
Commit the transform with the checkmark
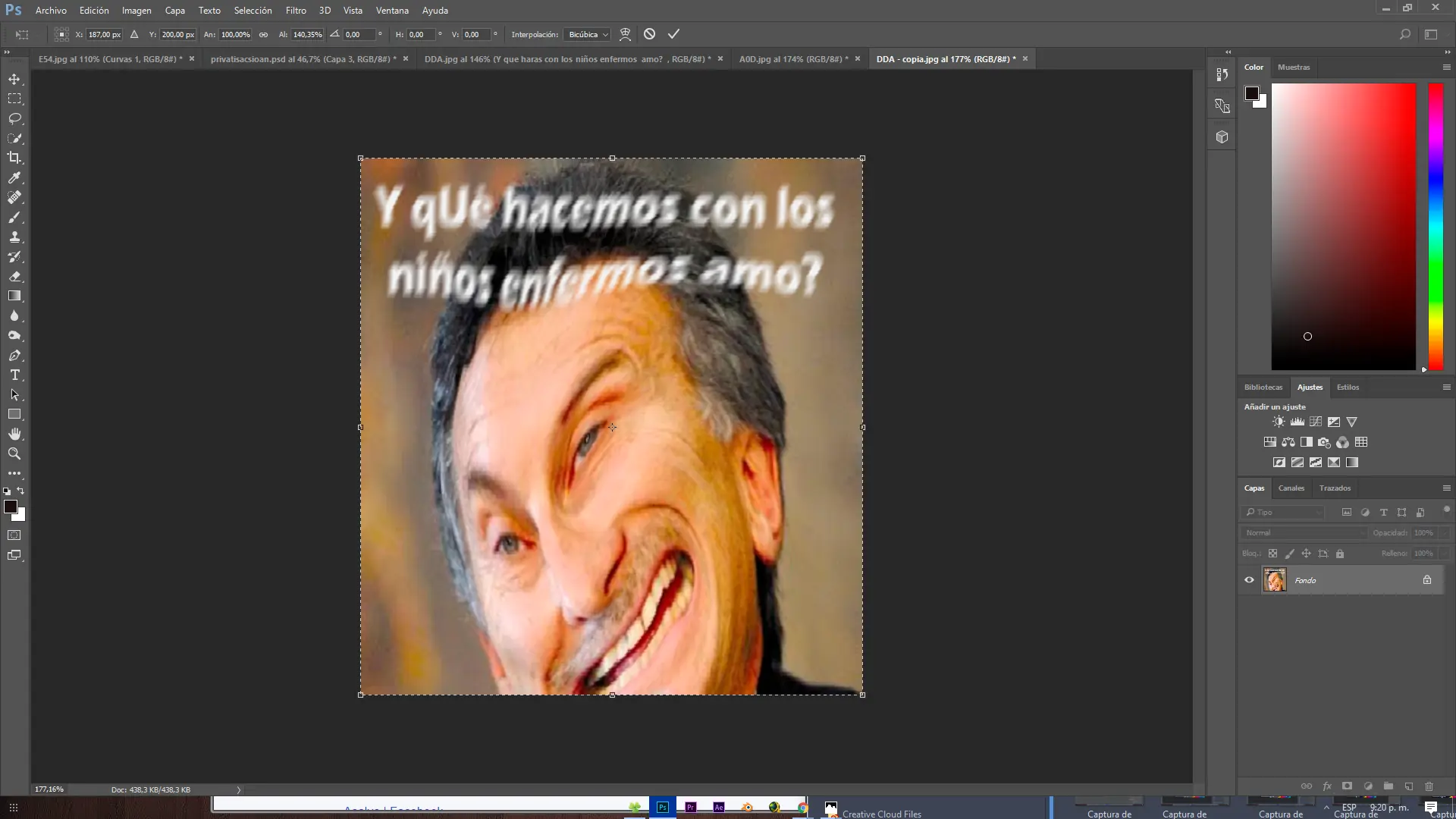(673, 34)
